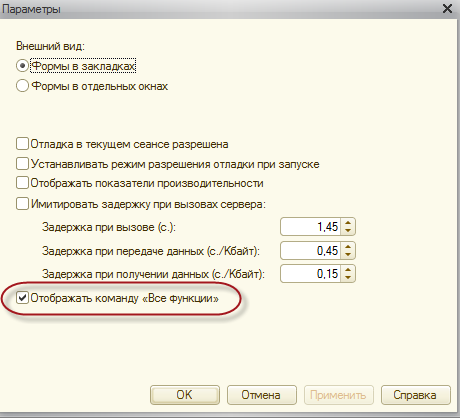Click the Применить button
Viewport: 460px width, 419px height.
(x=339, y=395)
